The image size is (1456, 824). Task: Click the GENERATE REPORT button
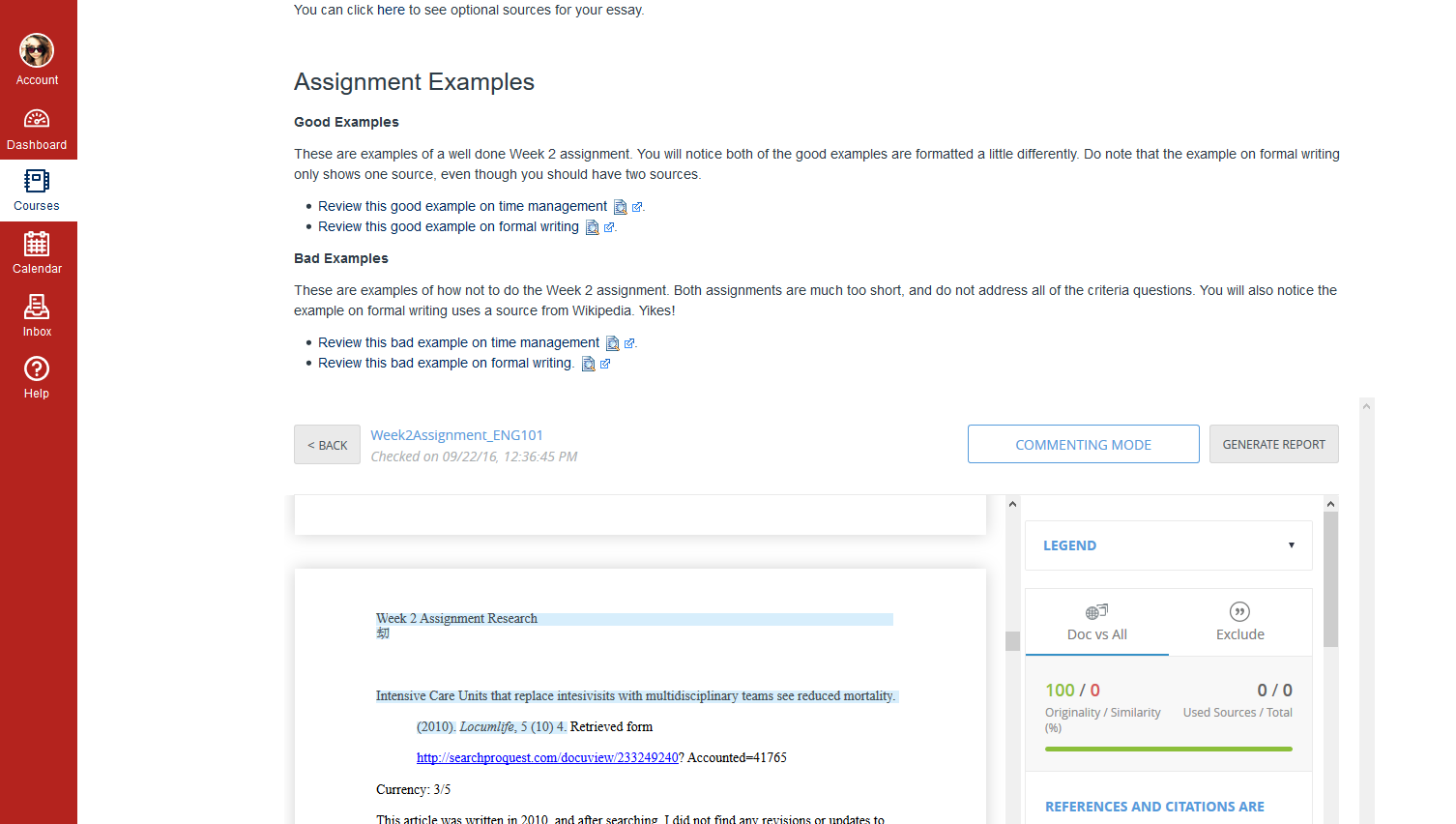1273,444
